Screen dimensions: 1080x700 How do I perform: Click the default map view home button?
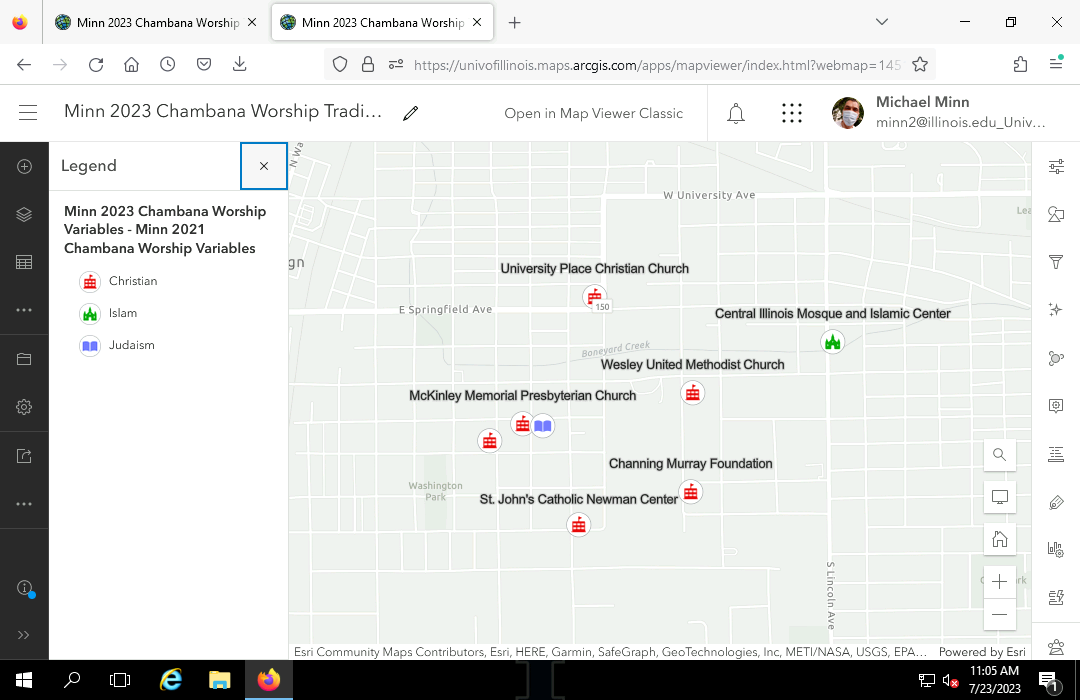pos(999,540)
